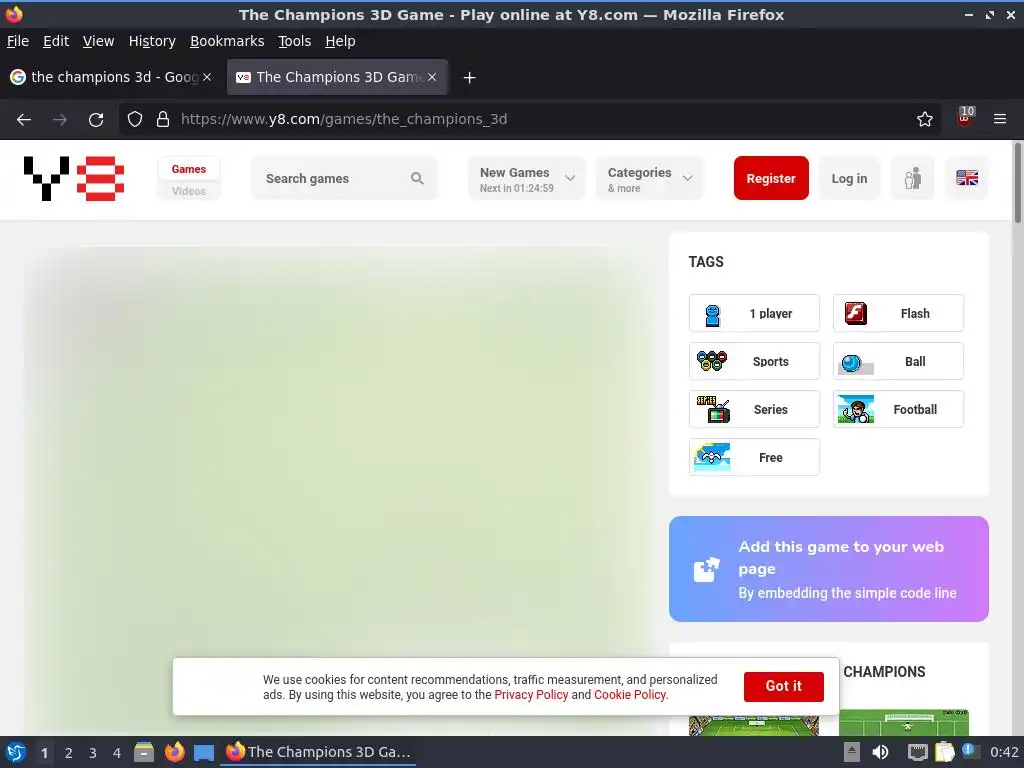This screenshot has height=768, width=1024.
Task: Open the player profile silhouette icon
Action: pos(912,178)
